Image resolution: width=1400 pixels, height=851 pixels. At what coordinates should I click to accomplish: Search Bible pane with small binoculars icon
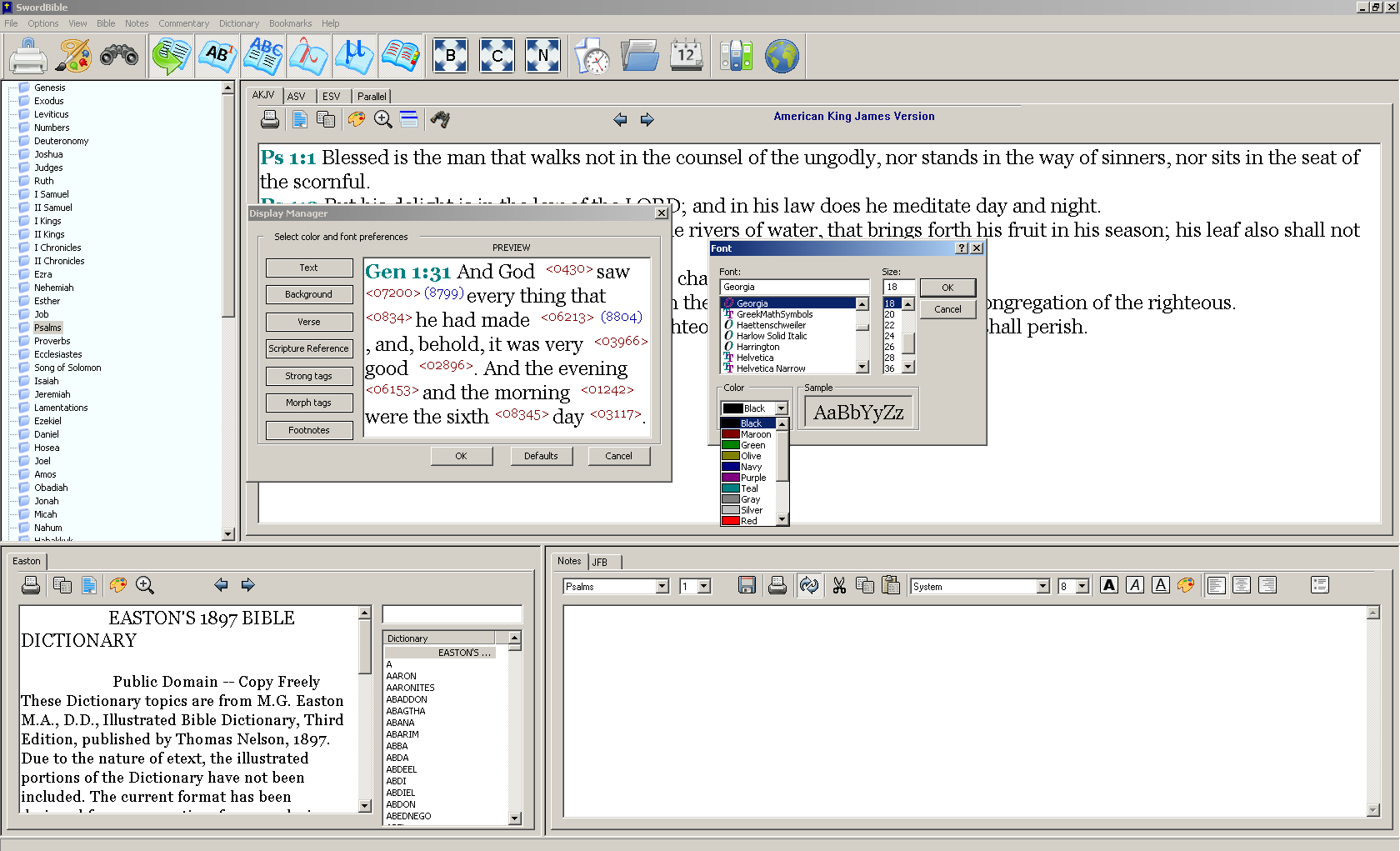440,119
